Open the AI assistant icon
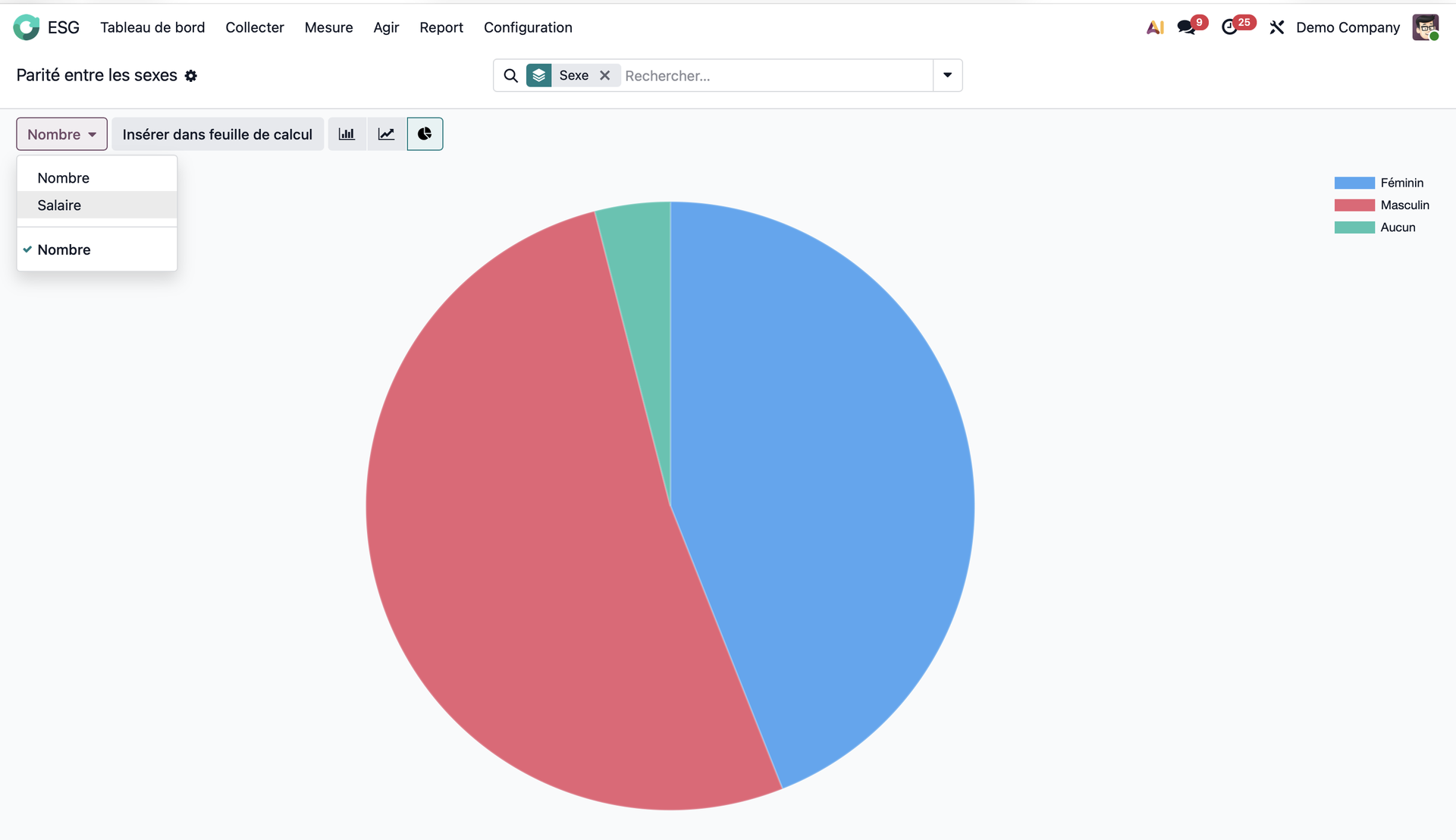1456x840 pixels. coord(1154,27)
